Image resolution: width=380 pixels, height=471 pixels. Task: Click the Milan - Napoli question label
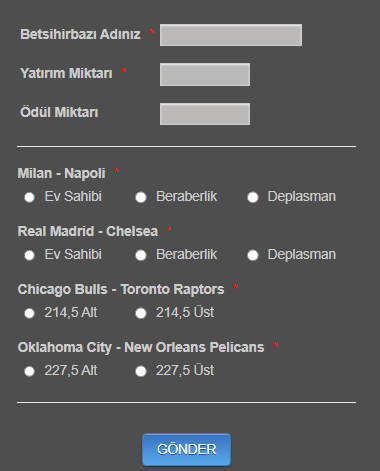click(x=62, y=174)
